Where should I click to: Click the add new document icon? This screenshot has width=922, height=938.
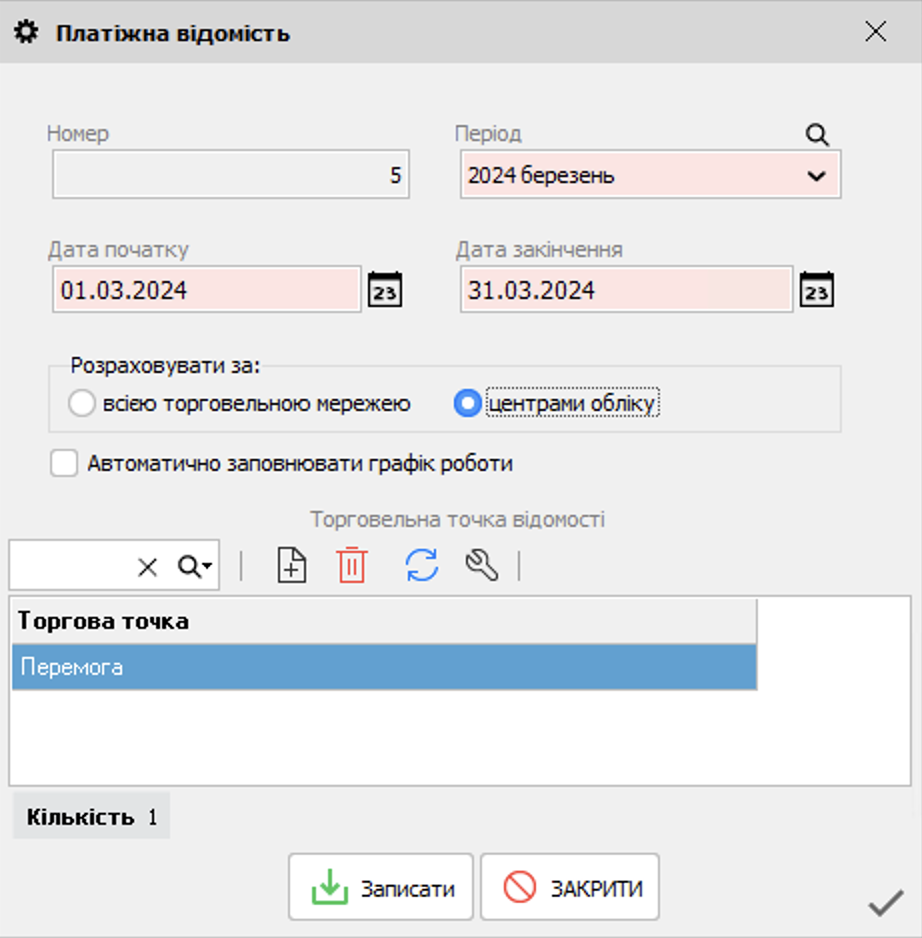pos(291,566)
